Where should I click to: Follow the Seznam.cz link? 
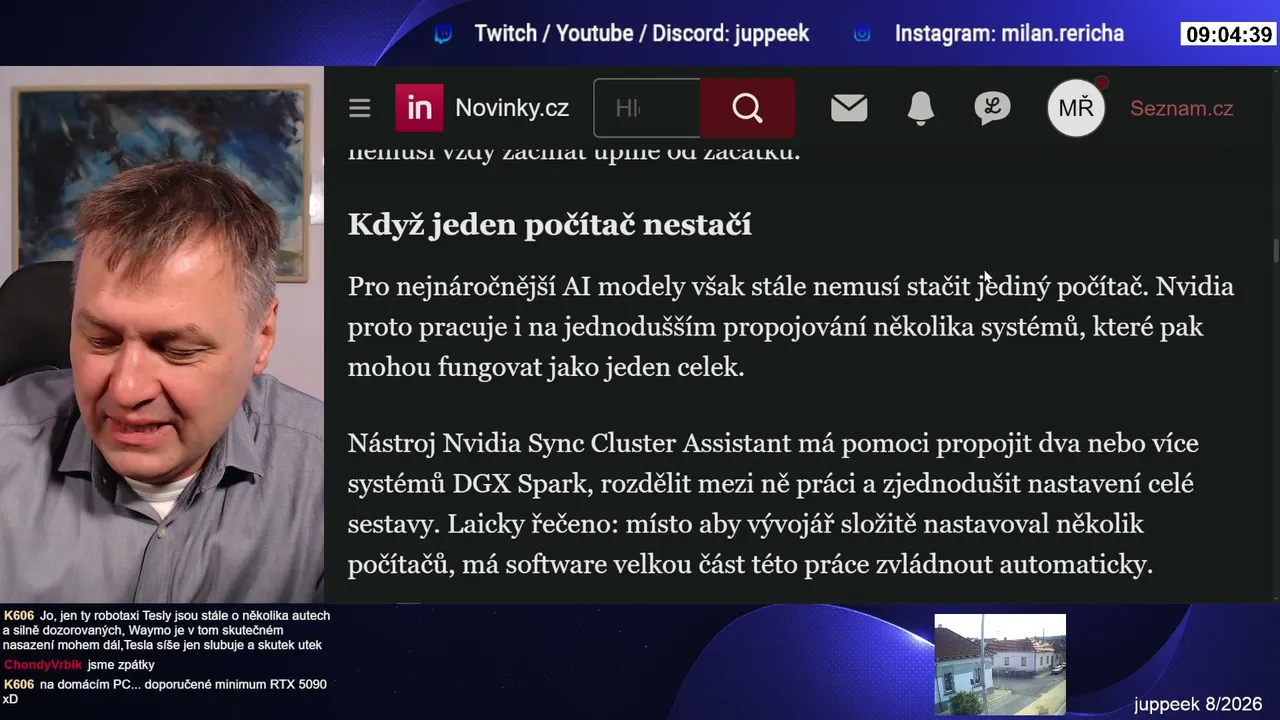(x=1182, y=109)
